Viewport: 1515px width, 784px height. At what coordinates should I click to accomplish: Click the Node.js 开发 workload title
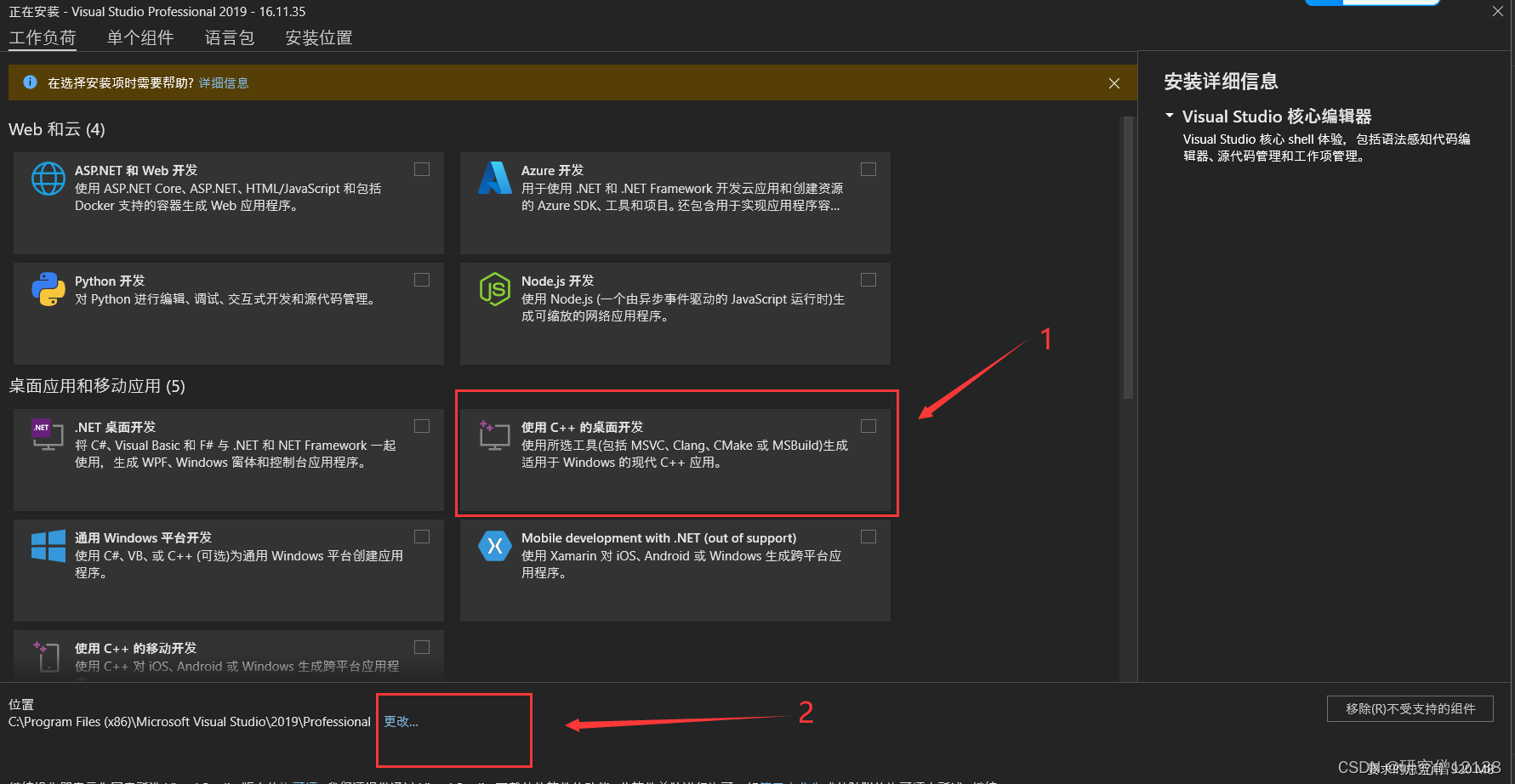coord(557,281)
